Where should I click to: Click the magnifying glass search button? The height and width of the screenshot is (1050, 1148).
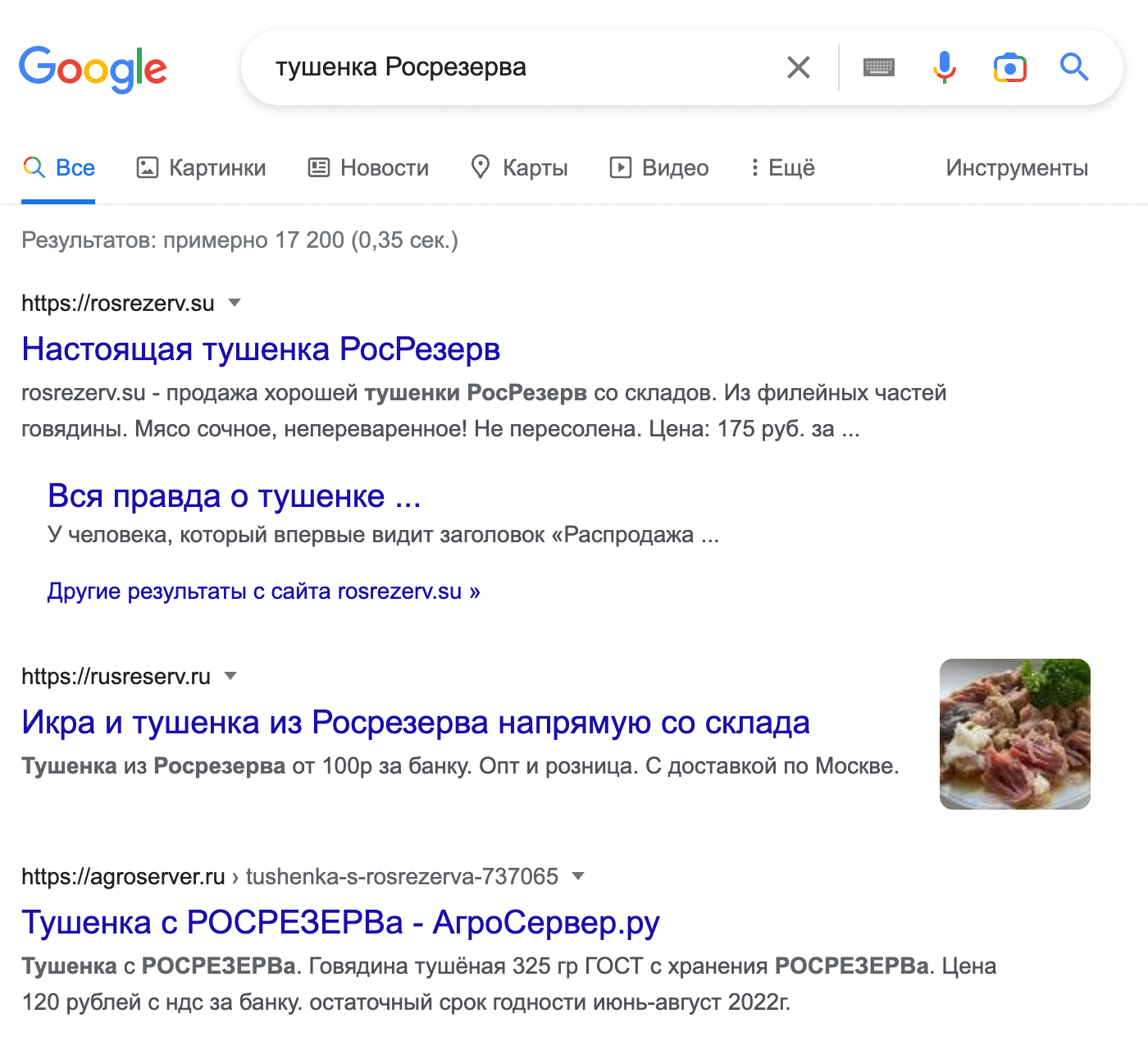coord(1074,67)
